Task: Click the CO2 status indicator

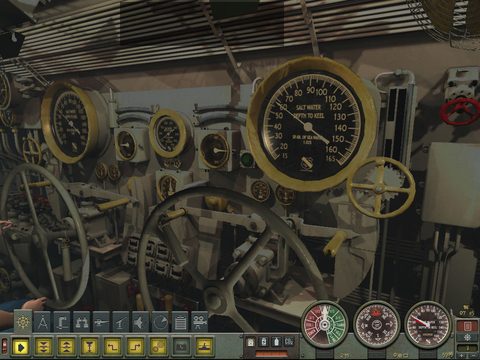Action: [x=289, y=342]
